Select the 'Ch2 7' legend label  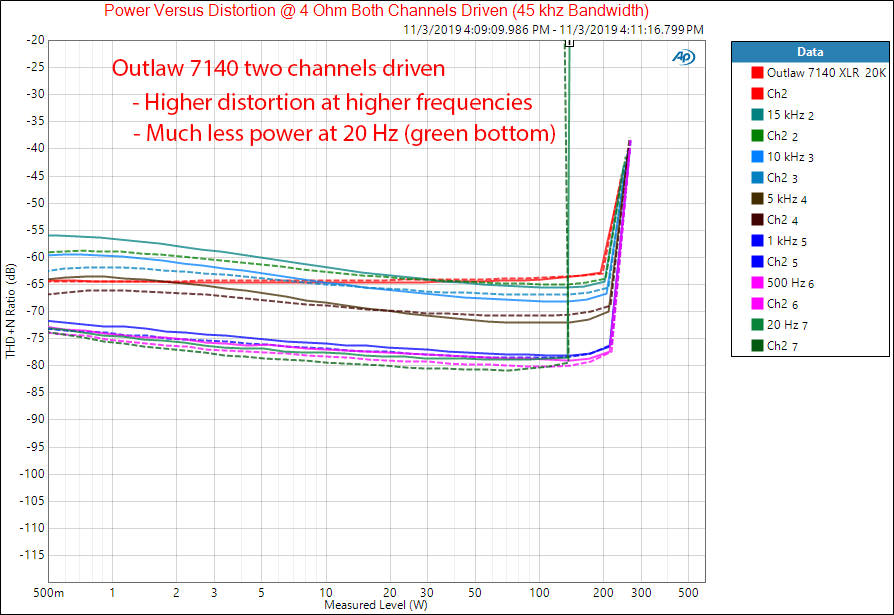click(x=782, y=346)
